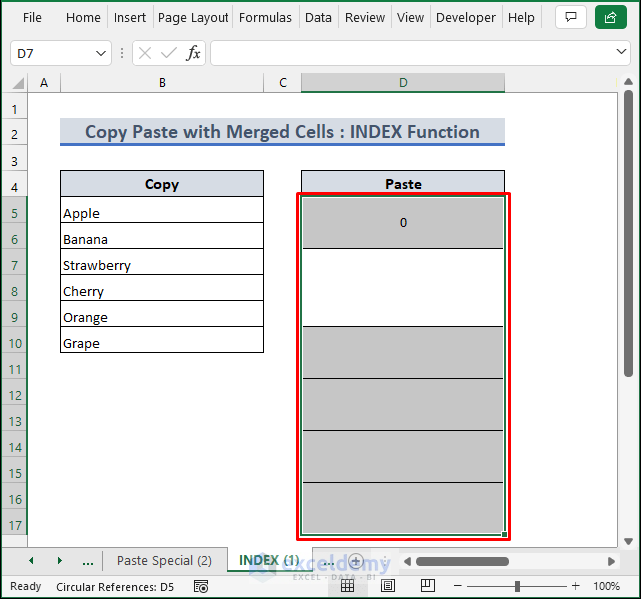Switch to Page Break Preview
The height and width of the screenshot is (599, 641).
(427, 586)
